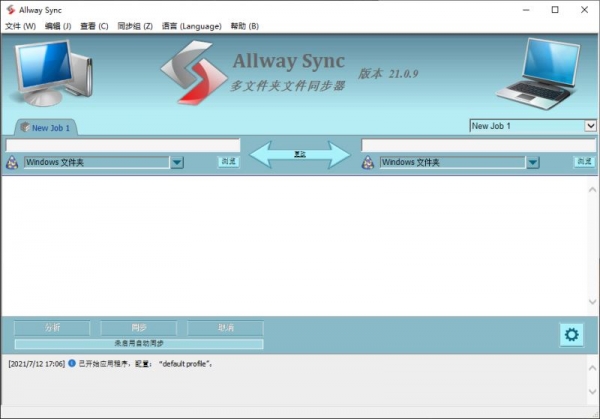
Task: Click the desktop computer image
Action: click(51, 73)
